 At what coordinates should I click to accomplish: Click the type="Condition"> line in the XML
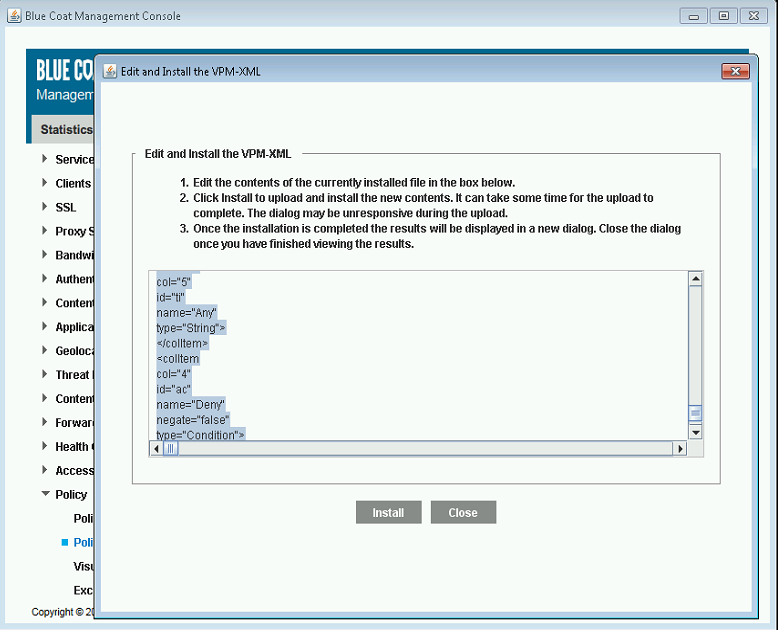(200, 435)
